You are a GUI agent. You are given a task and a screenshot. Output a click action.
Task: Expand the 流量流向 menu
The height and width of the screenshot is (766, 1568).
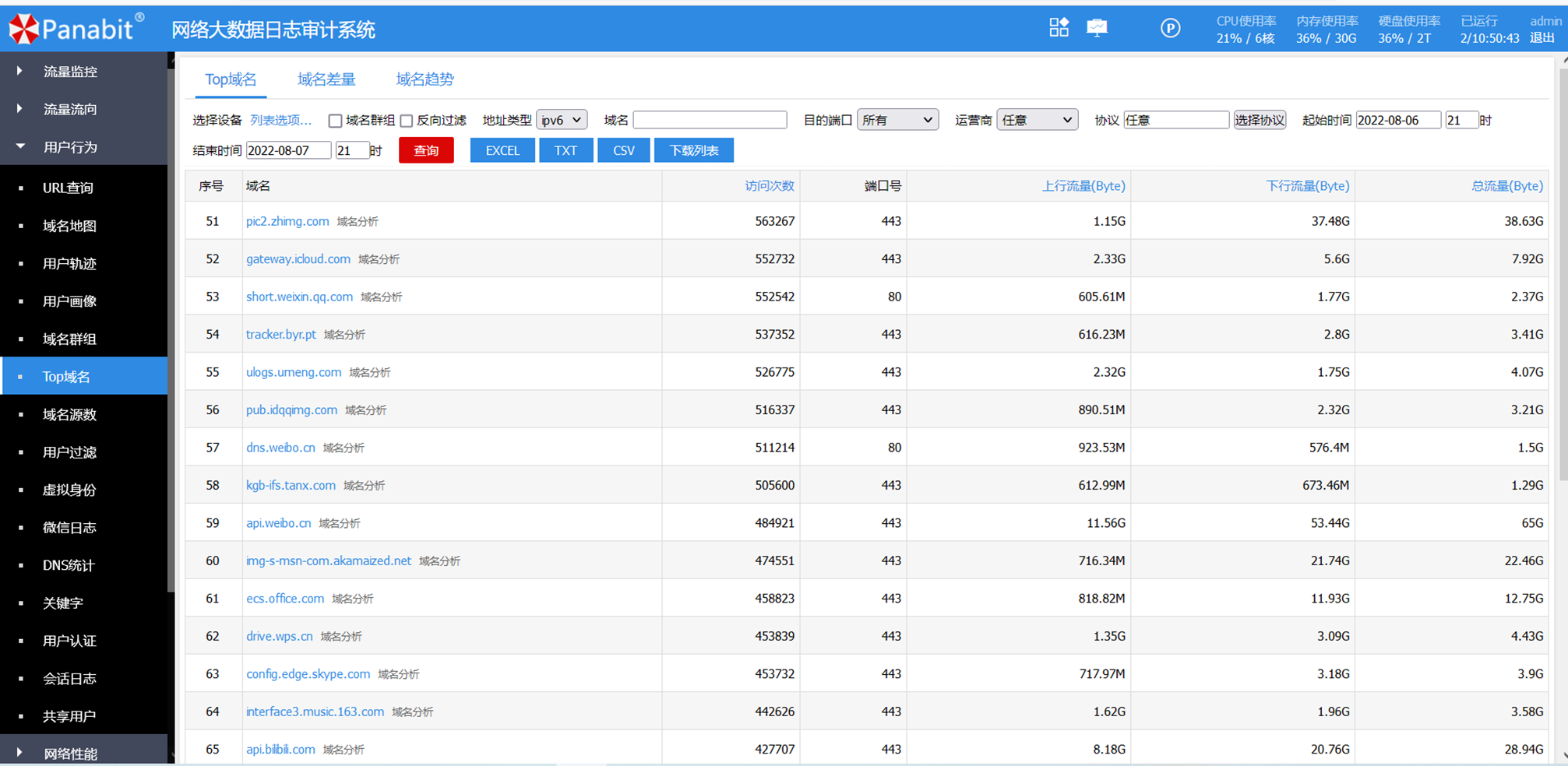(x=83, y=109)
